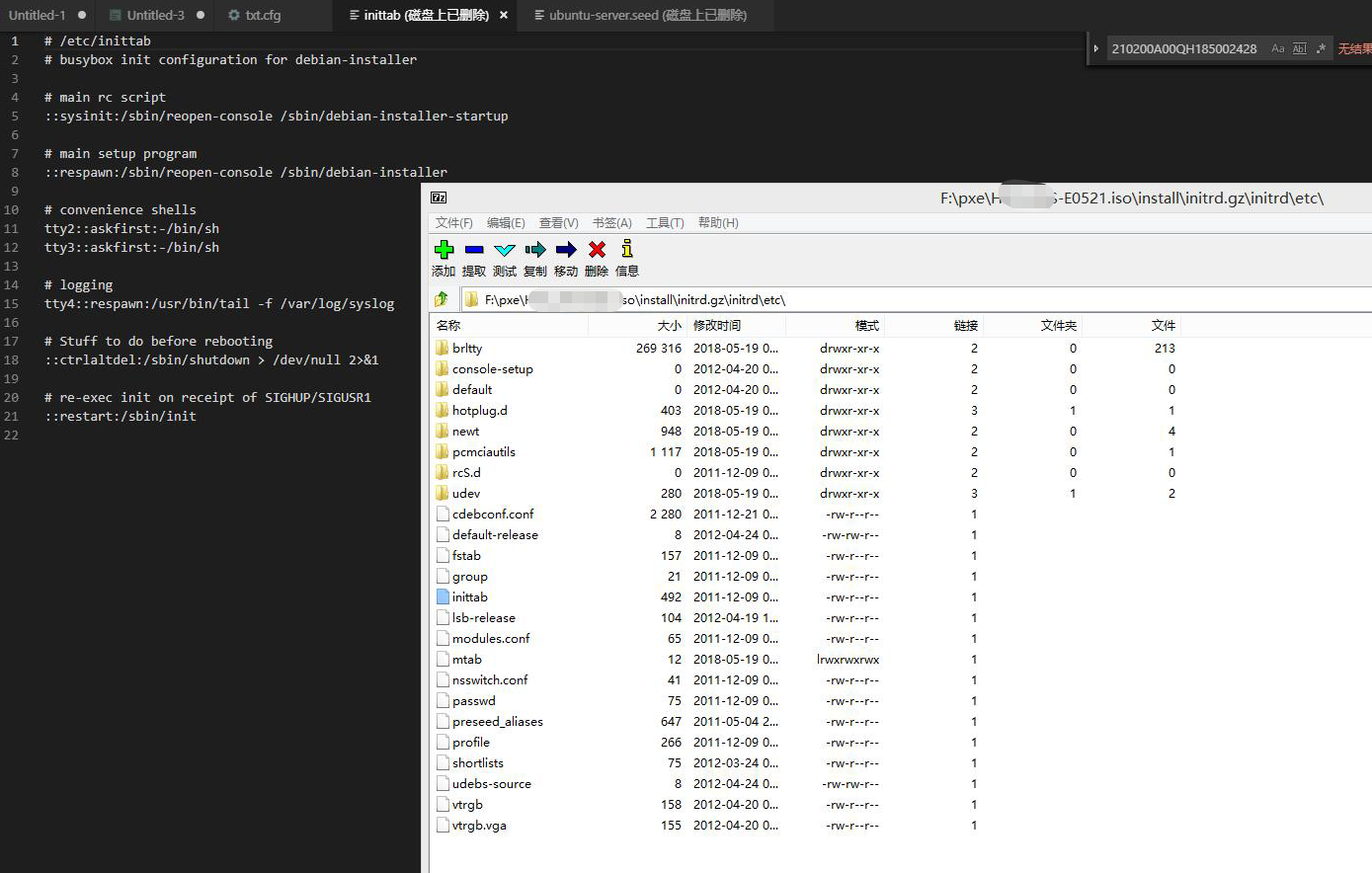Select the inittab file in 7-Zip
Screen dimensions: 1372x873
[x=470, y=596]
